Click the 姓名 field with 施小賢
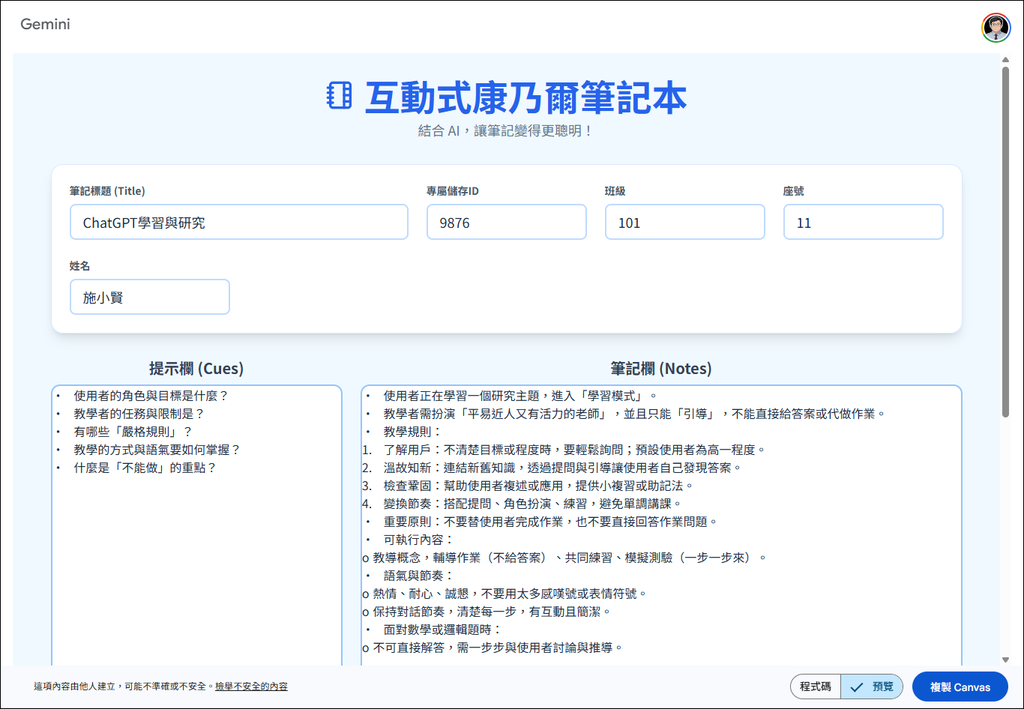This screenshot has height=709, width=1024. [x=149, y=297]
